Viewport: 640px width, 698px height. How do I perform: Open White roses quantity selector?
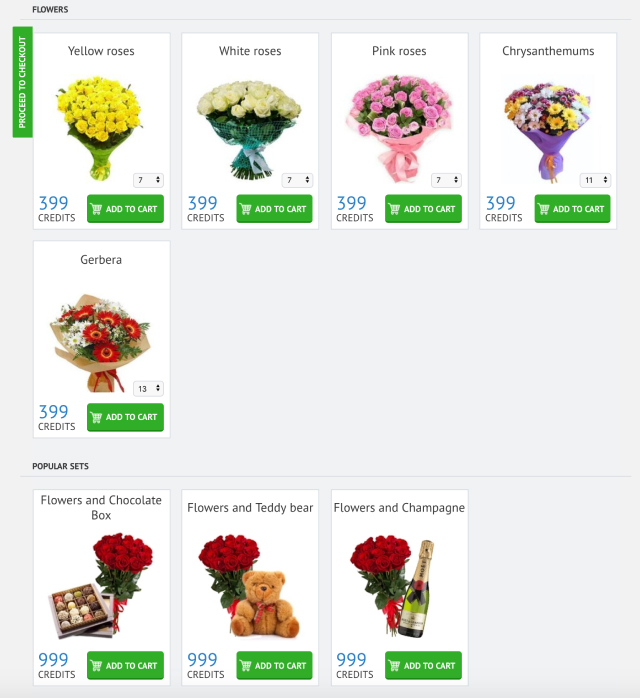click(x=298, y=180)
